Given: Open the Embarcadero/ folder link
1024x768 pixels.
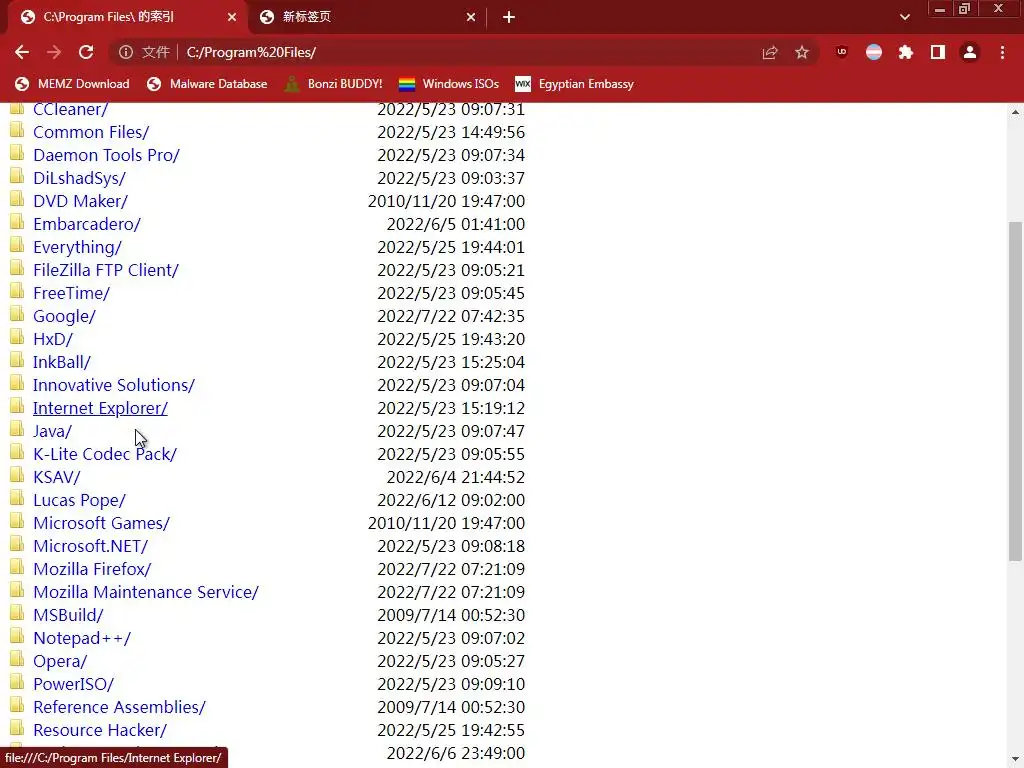Looking at the screenshot, I should coord(87,224).
